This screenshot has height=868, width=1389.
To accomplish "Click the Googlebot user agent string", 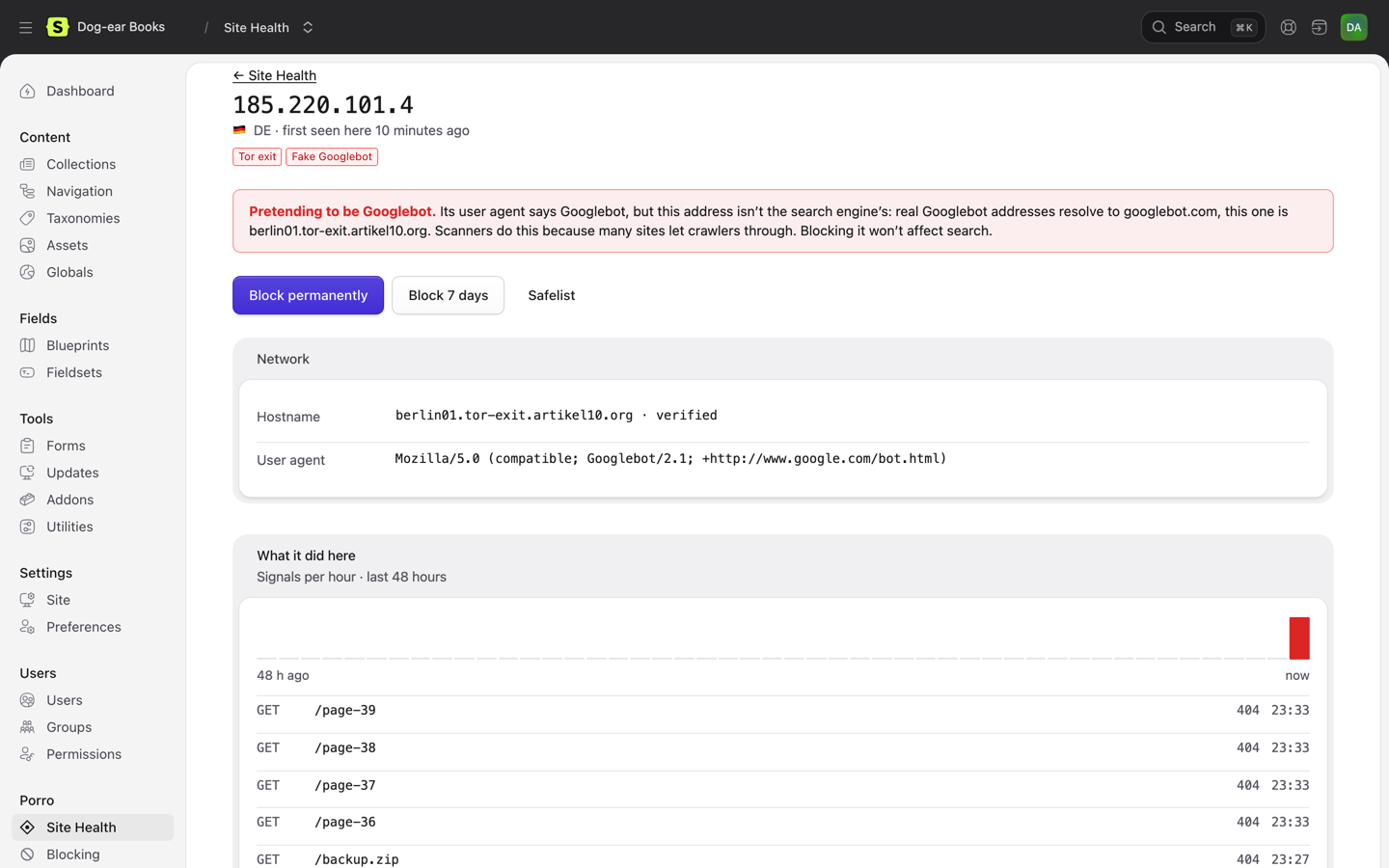I will [670, 459].
